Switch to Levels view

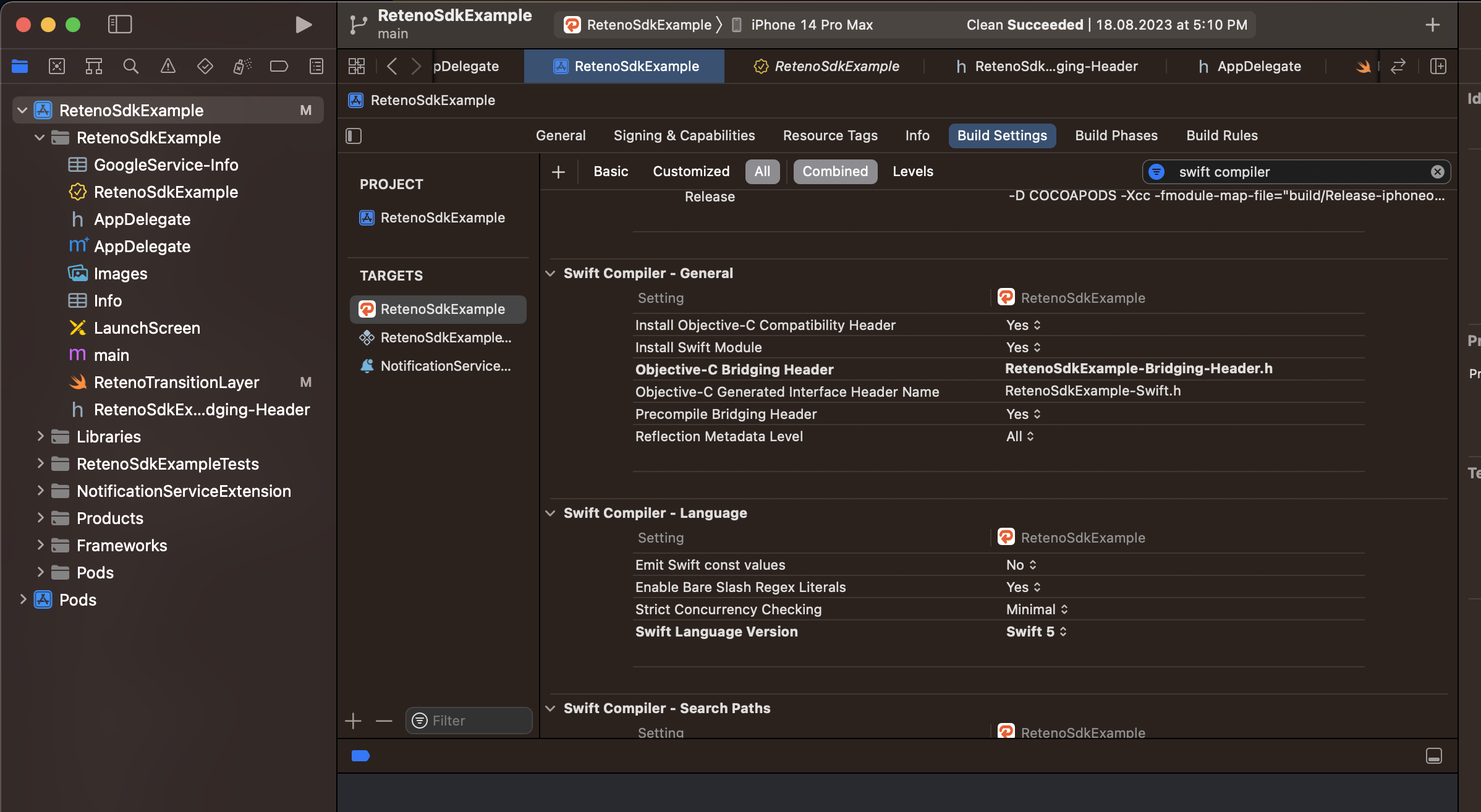coord(913,172)
